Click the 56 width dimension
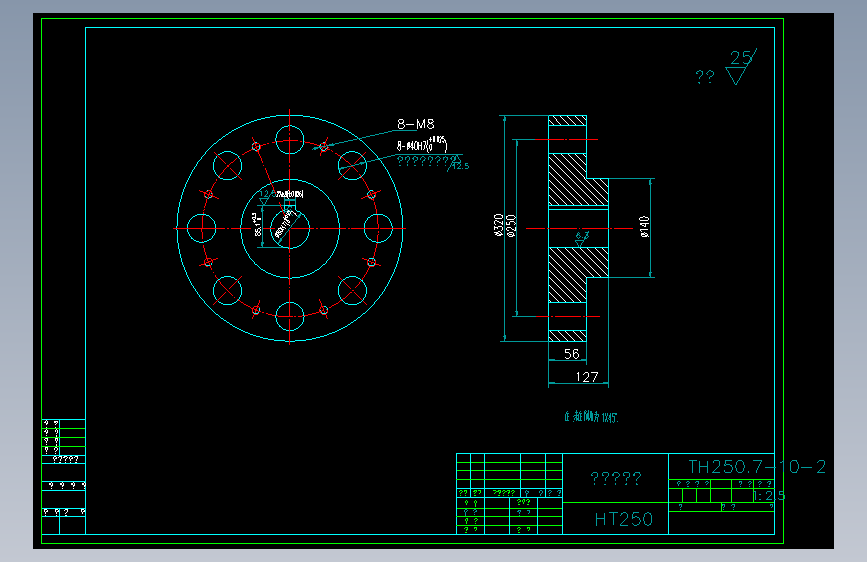This screenshot has width=867, height=562. (x=571, y=354)
